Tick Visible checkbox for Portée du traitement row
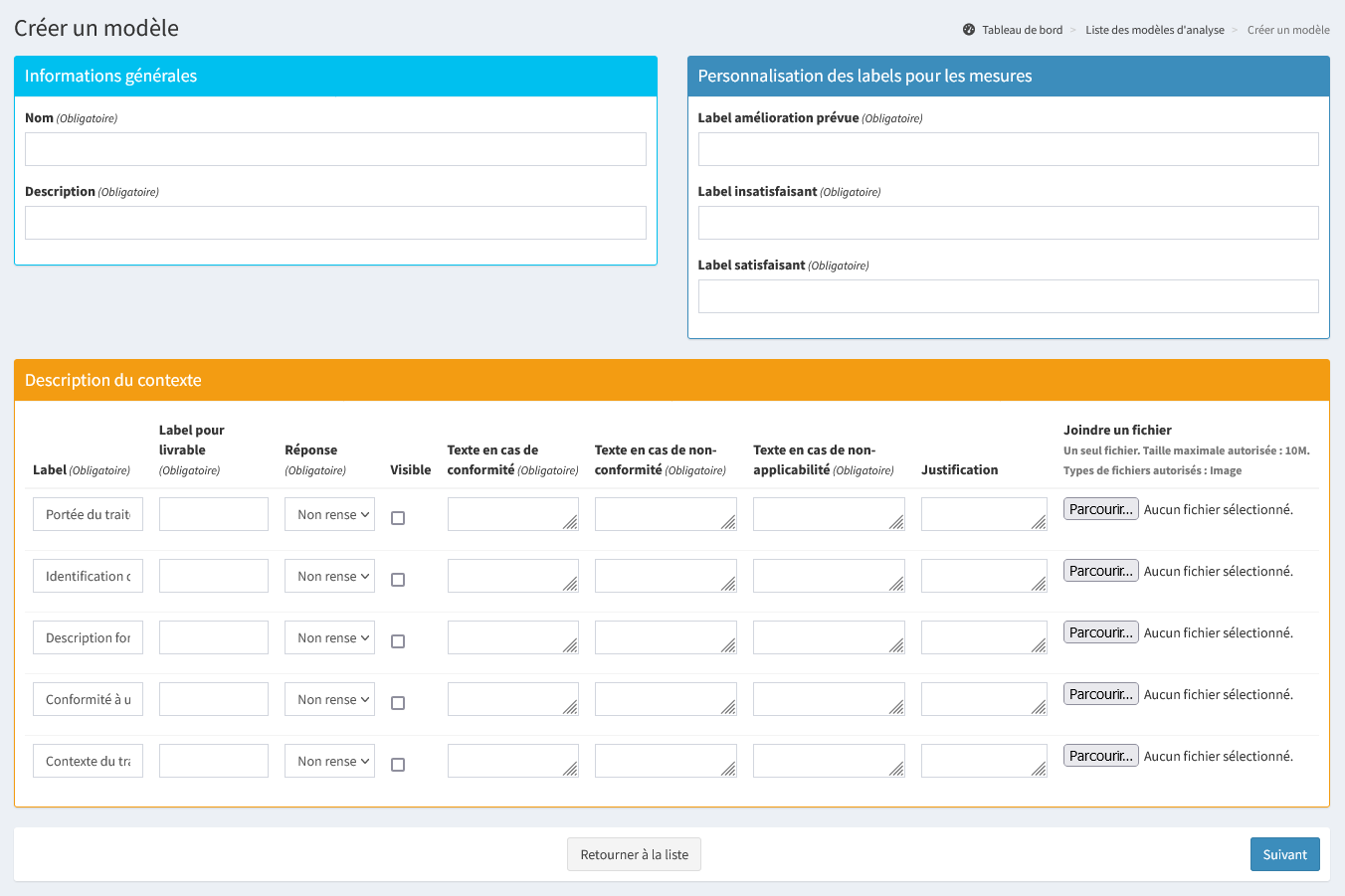This screenshot has height=896, width=1345. (x=398, y=518)
